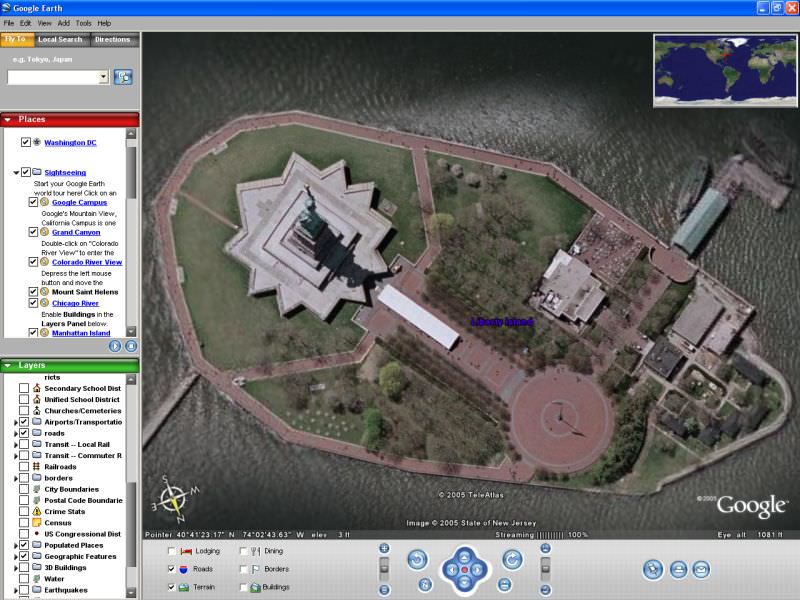
Task: Zoom out with the minus button below zoom slider
Action: tap(384, 590)
